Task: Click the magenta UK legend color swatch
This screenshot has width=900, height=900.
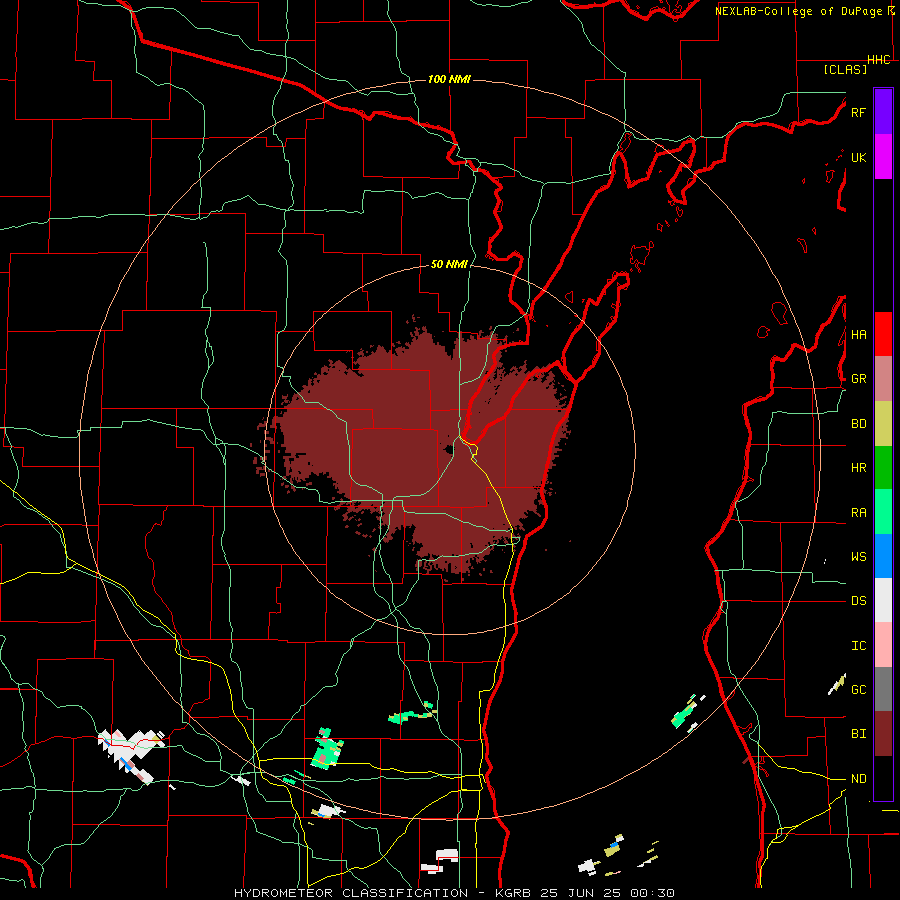Action: coord(883,157)
